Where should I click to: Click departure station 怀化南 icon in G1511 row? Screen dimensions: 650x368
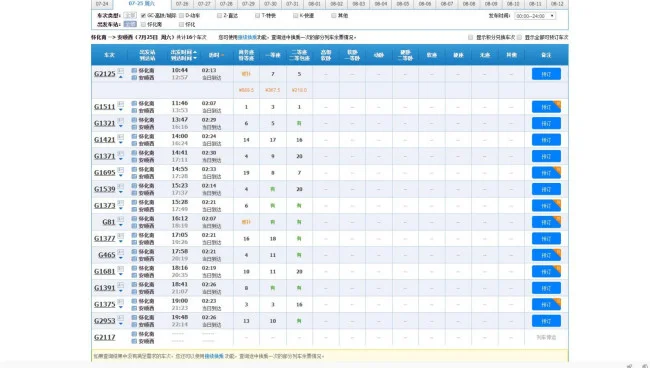(x=134, y=103)
